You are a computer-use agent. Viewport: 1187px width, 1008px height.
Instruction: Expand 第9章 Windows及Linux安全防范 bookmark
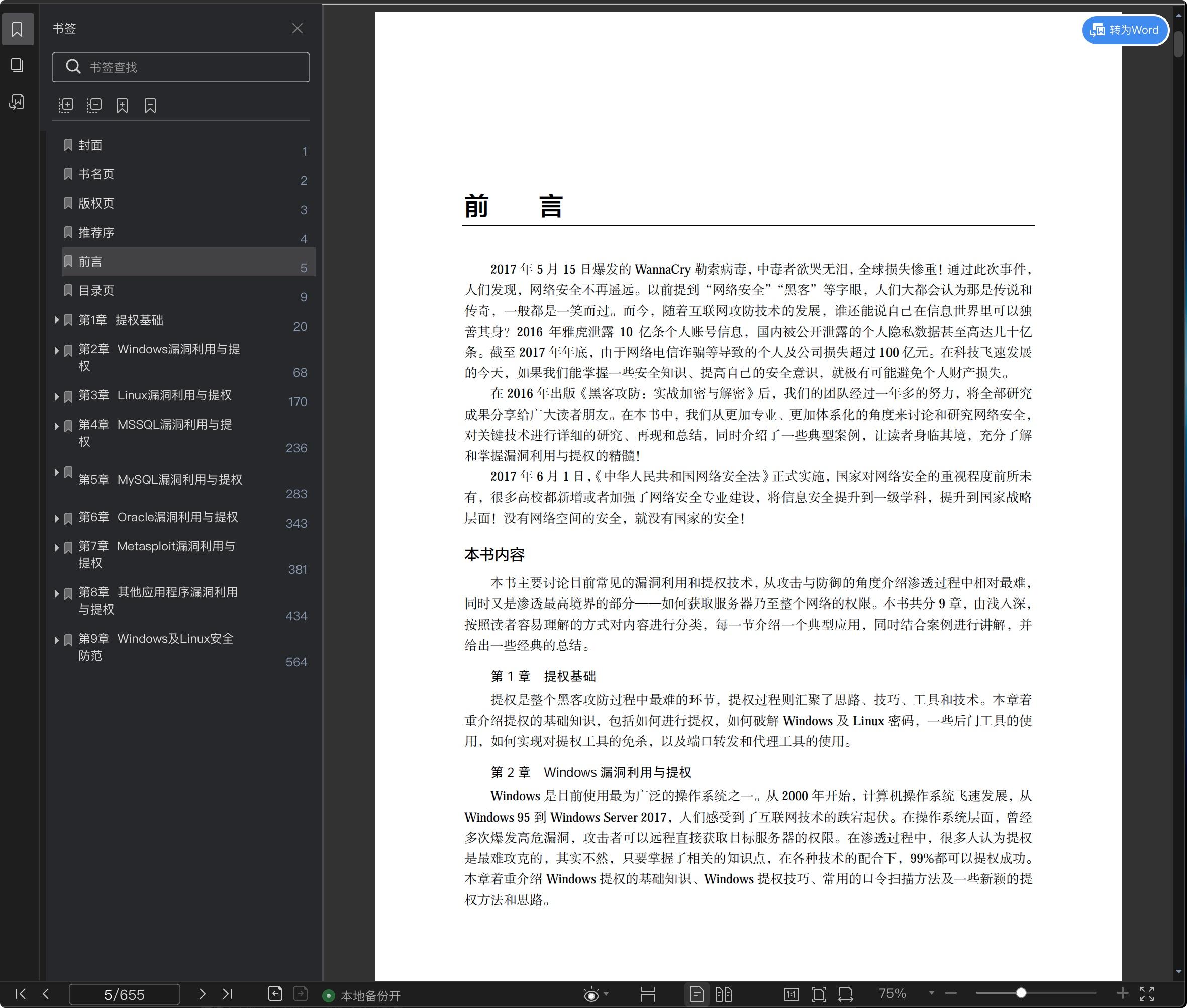tap(57, 640)
